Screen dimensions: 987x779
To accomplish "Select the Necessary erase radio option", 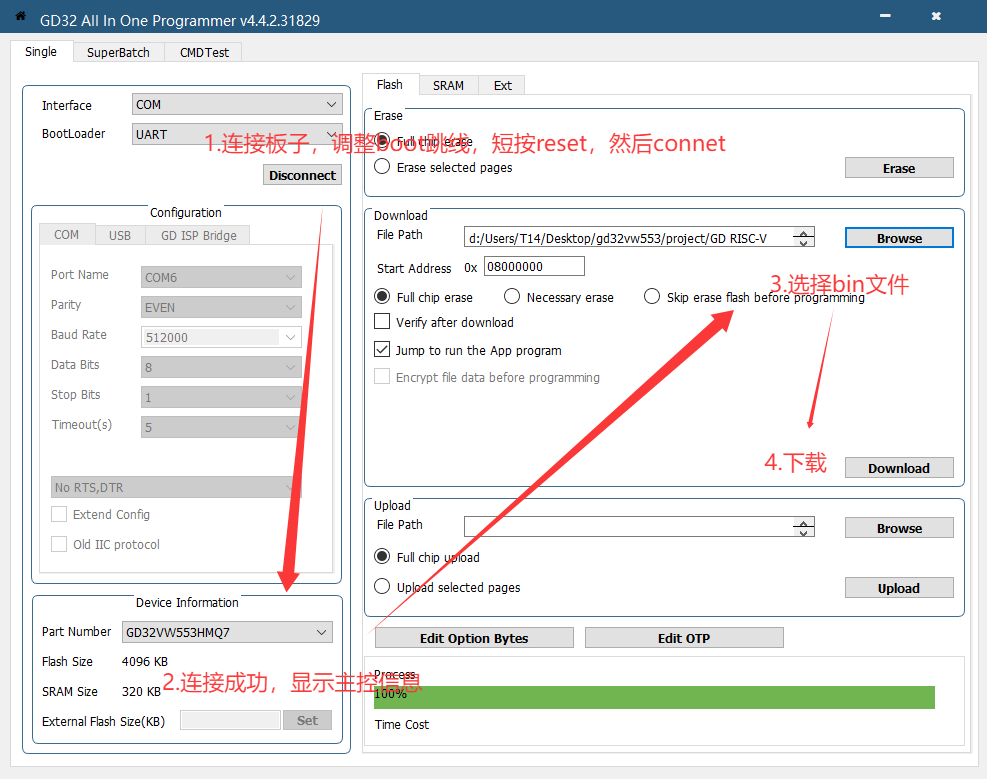I will [512, 297].
